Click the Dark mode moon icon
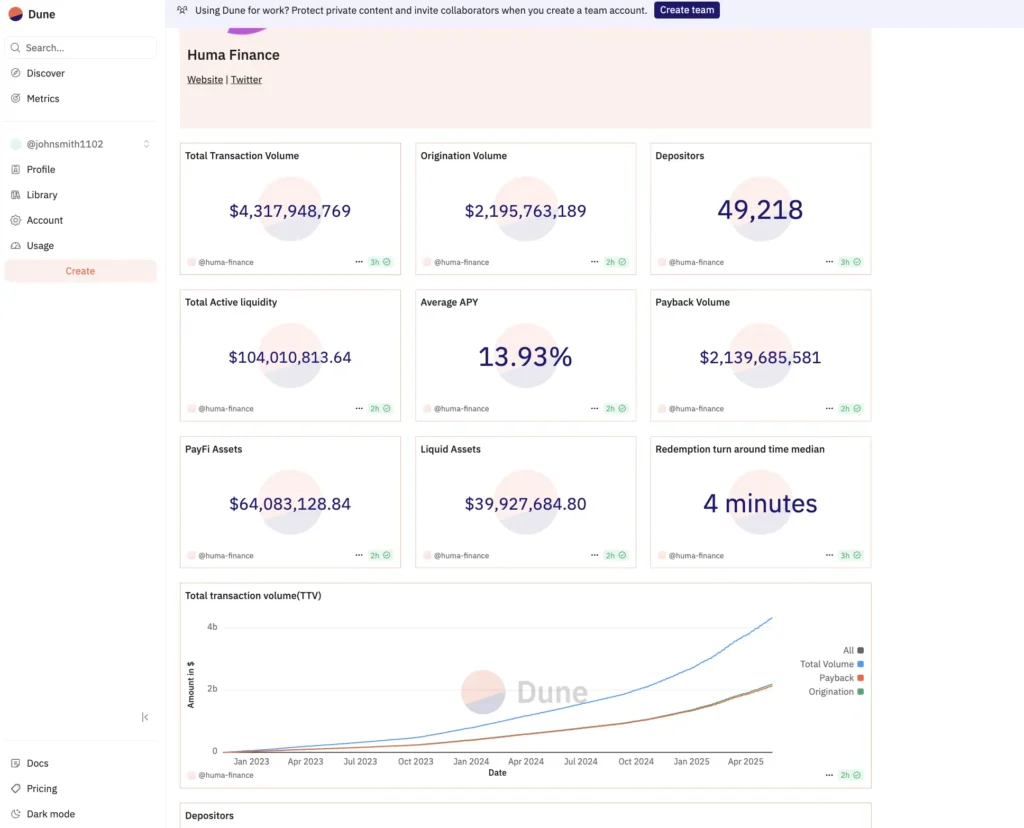 16,814
